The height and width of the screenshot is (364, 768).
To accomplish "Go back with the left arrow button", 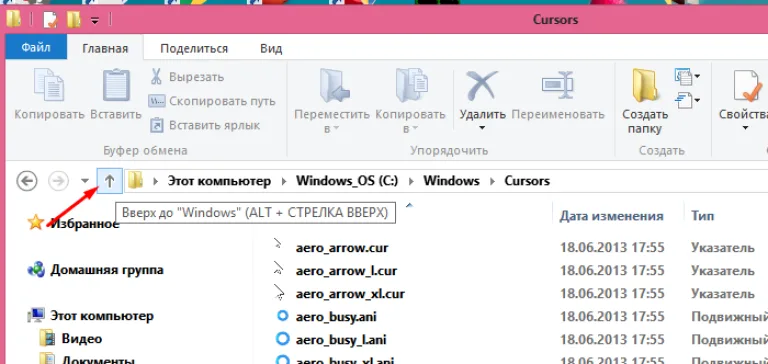I will coord(27,181).
